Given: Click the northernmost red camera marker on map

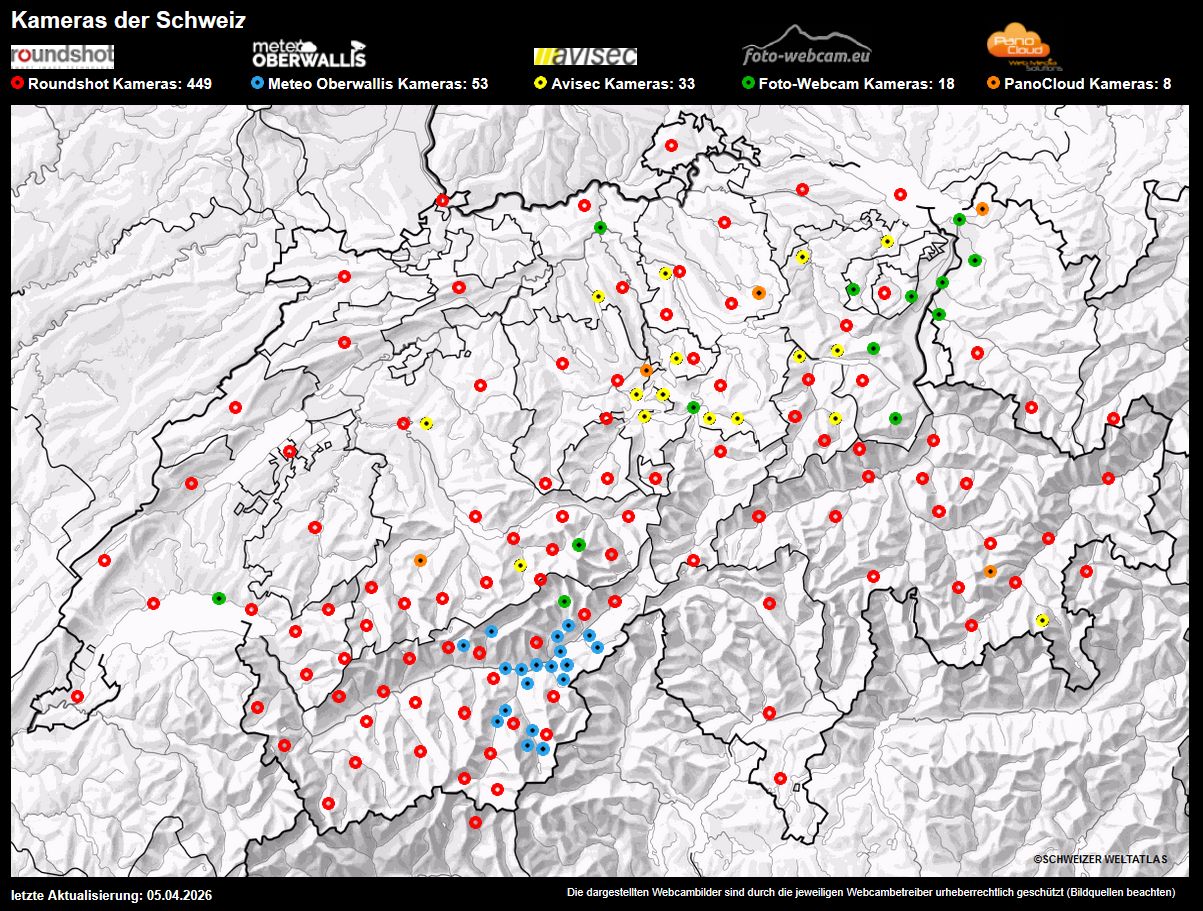Looking at the screenshot, I should click(x=672, y=145).
